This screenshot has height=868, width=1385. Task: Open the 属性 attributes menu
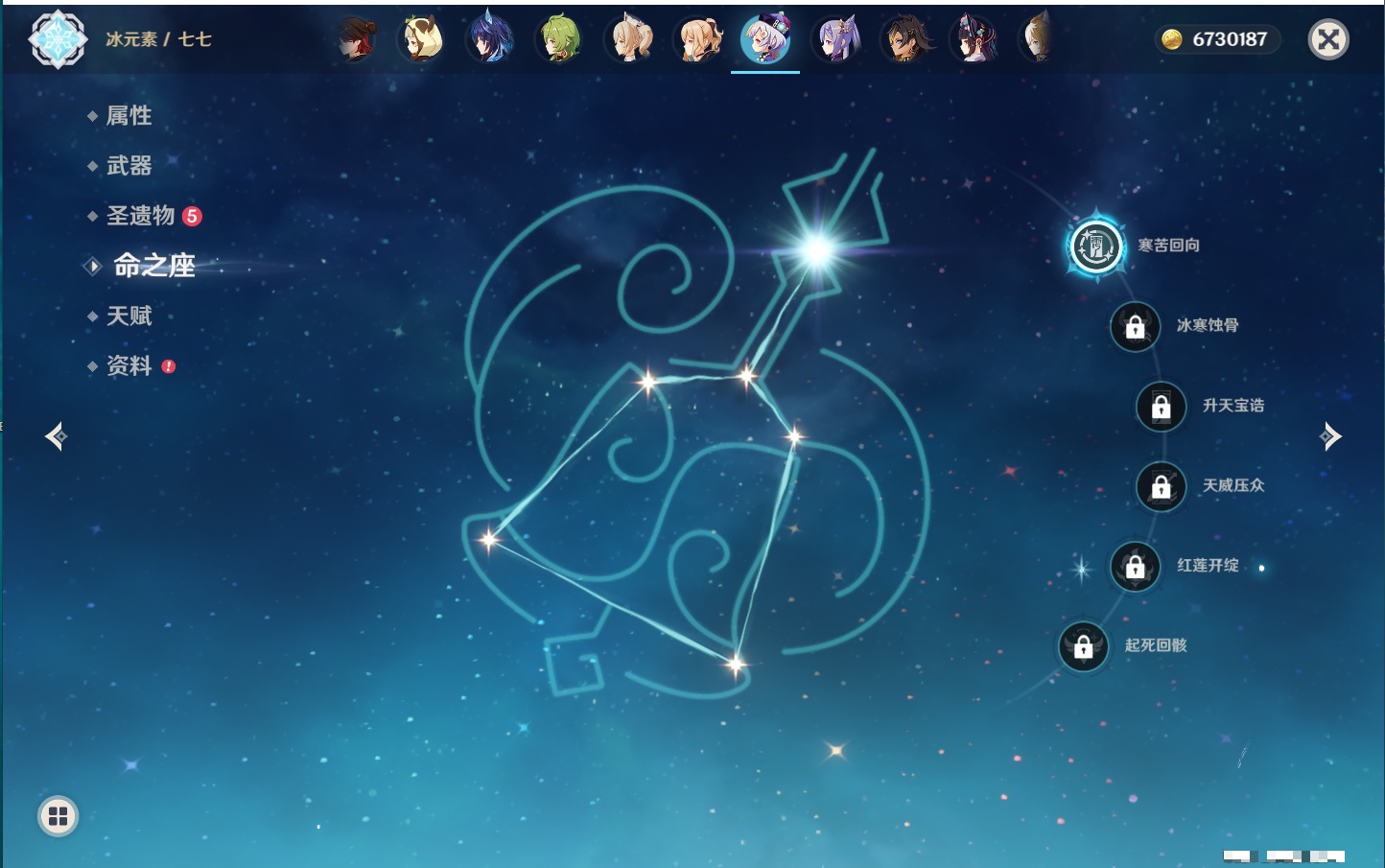pyautogui.click(x=129, y=116)
